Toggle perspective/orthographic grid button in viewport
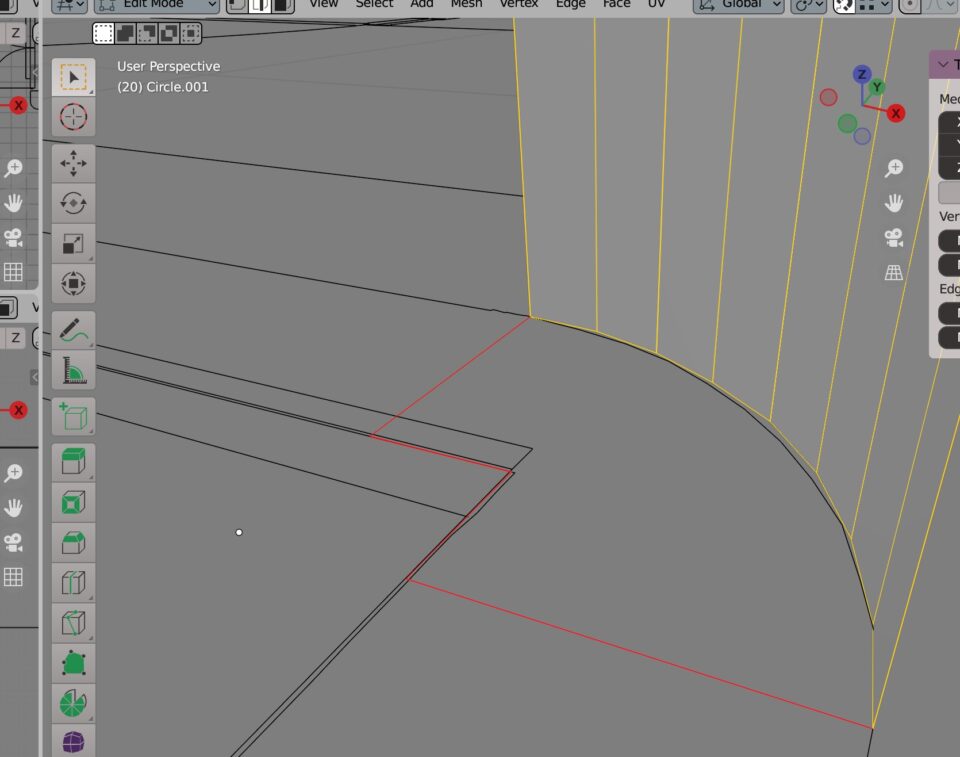960x757 pixels. click(x=893, y=272)
